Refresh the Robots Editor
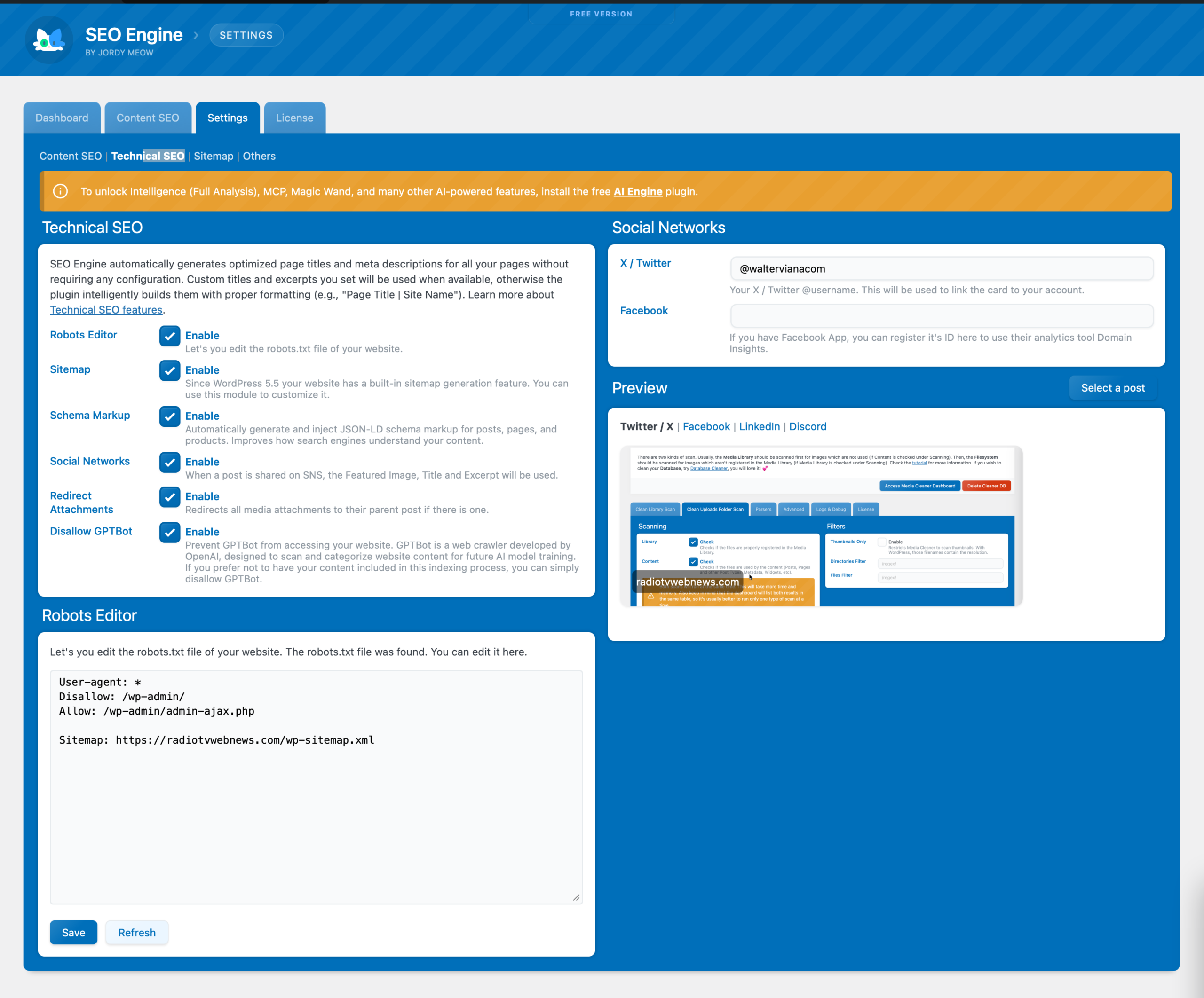Image resolution: width=1204 pixels, height=998 pixels. tap(136, 932)
